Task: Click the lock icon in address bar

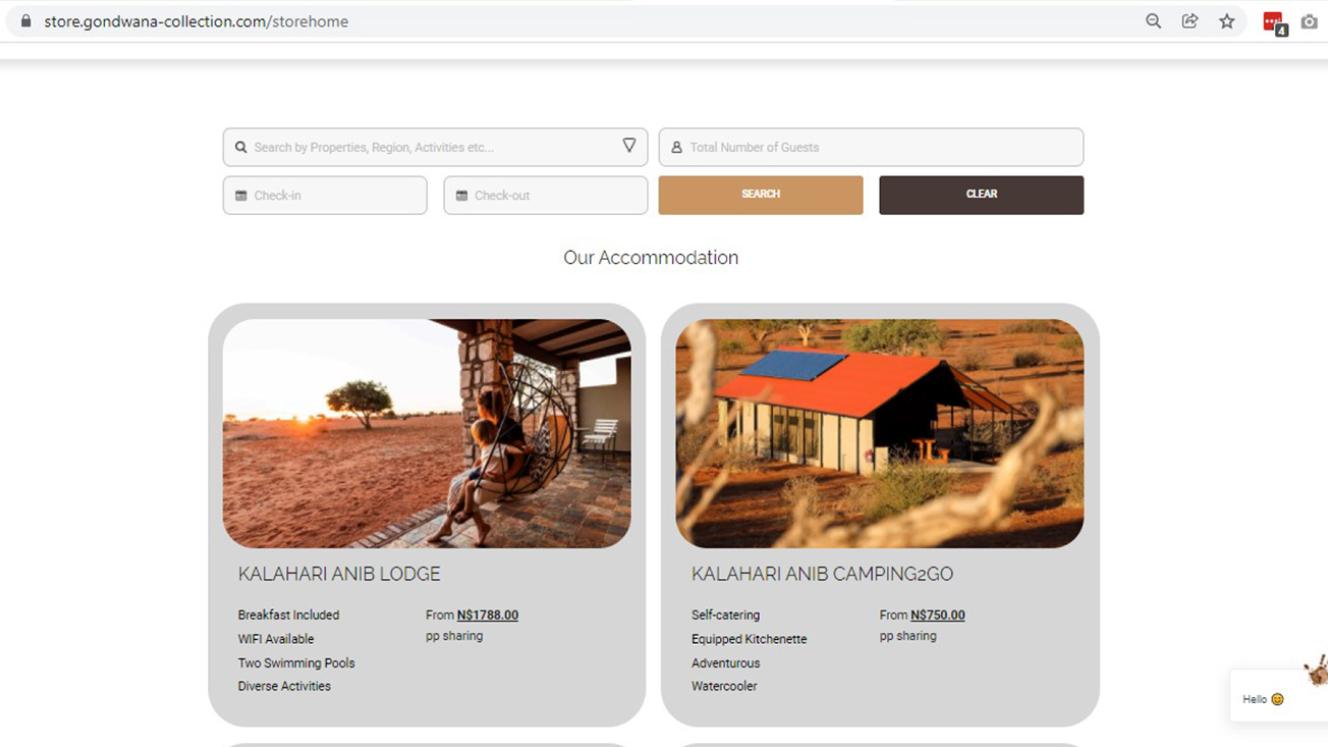Action: 26,21
